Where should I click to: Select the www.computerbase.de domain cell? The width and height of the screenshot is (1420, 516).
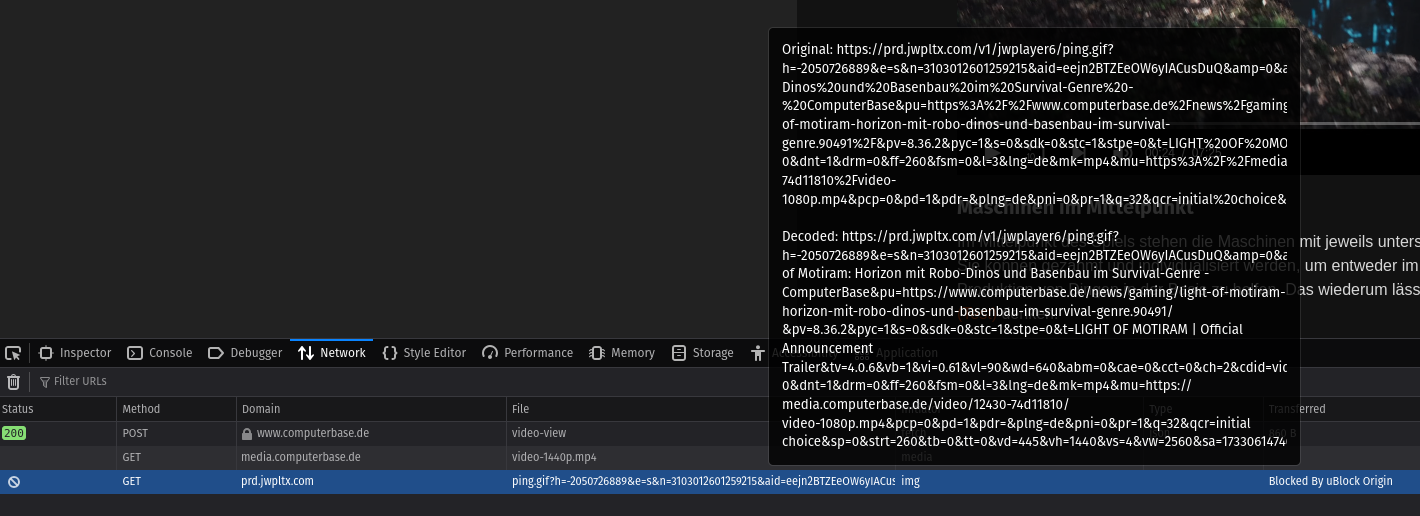(x=372, y=433)
